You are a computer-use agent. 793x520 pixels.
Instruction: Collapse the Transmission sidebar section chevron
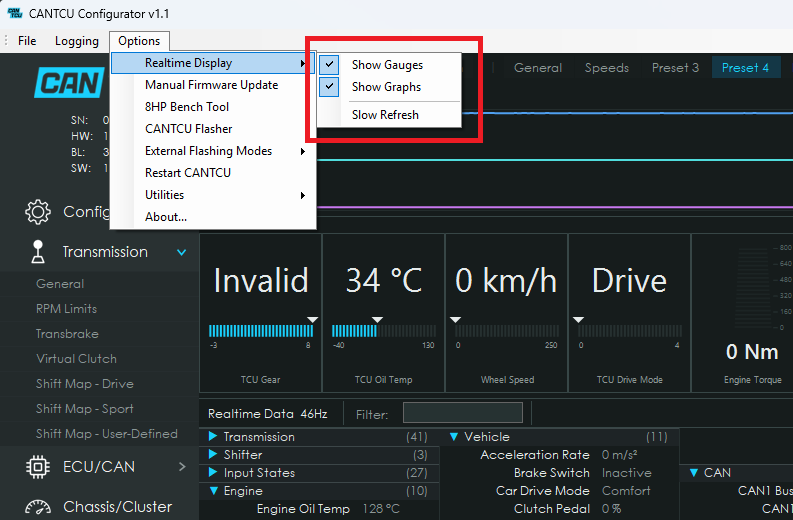(182, 252)
